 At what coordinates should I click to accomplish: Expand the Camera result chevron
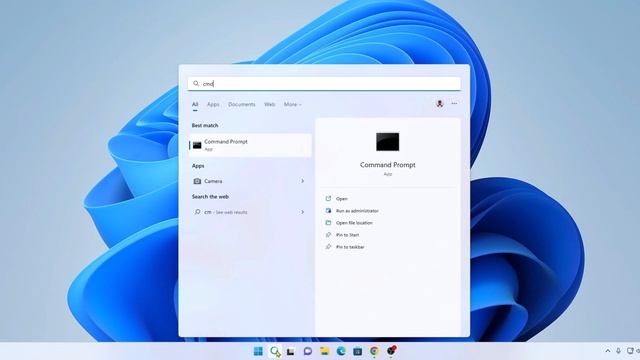(x=302, y=181)
